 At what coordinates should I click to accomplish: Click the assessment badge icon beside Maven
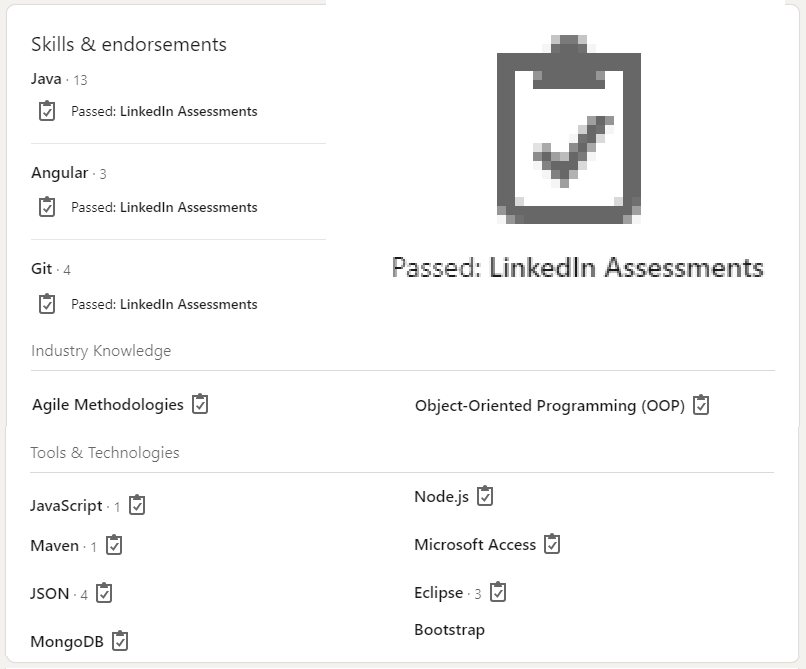[x=114, y=545]
